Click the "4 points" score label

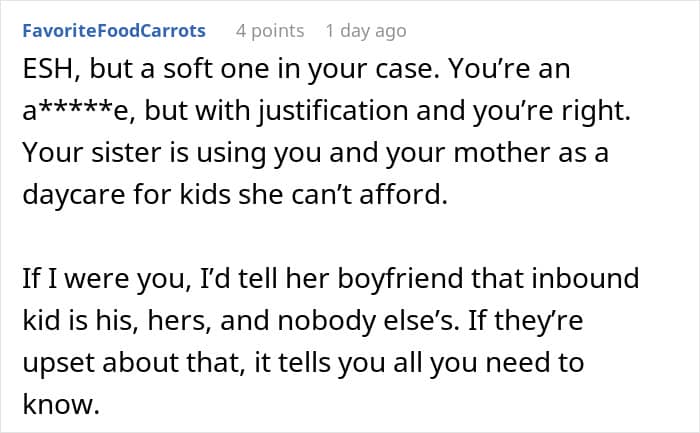pos(270,30)
